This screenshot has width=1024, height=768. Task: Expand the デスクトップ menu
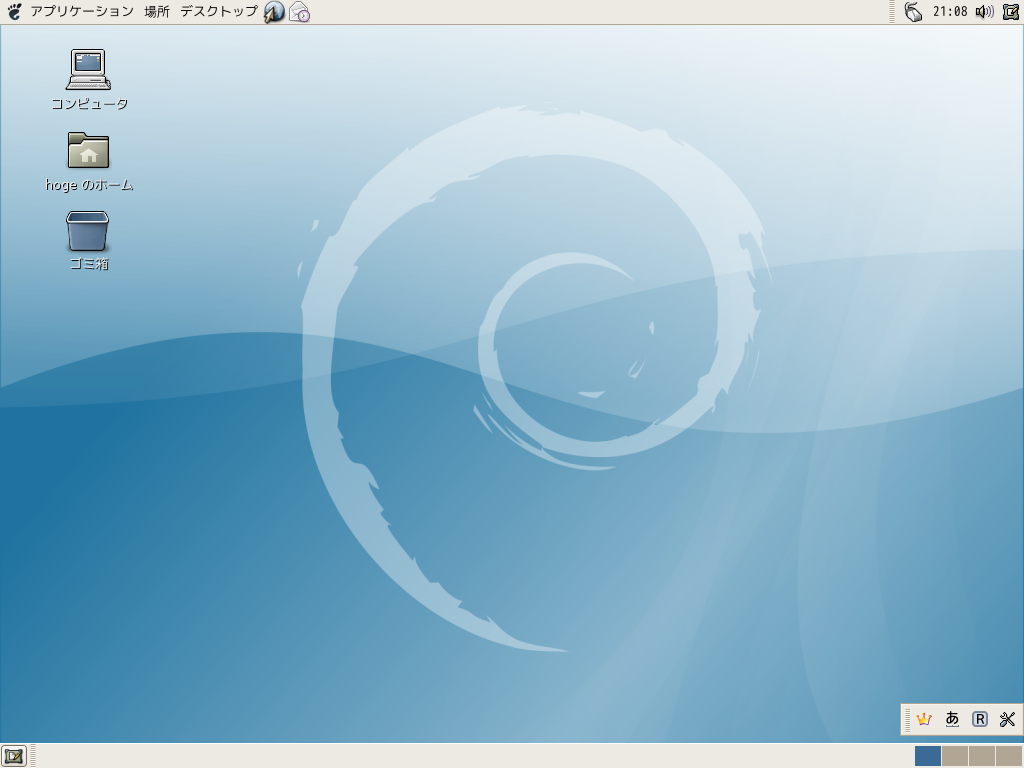coord(218,12)
